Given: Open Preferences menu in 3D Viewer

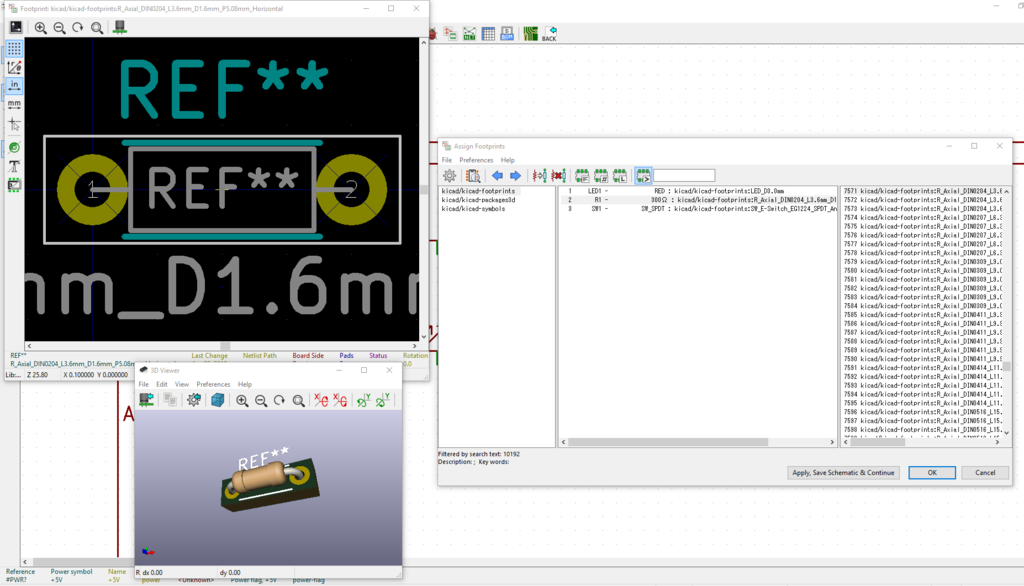Looking at the screenshot, I should (x=213, y=384).
